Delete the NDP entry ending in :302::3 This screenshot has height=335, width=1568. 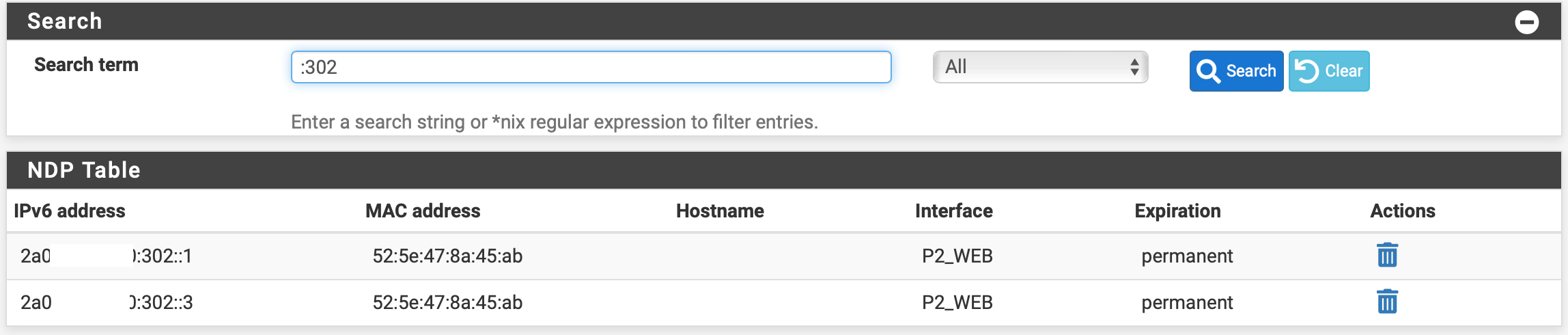1387,301
